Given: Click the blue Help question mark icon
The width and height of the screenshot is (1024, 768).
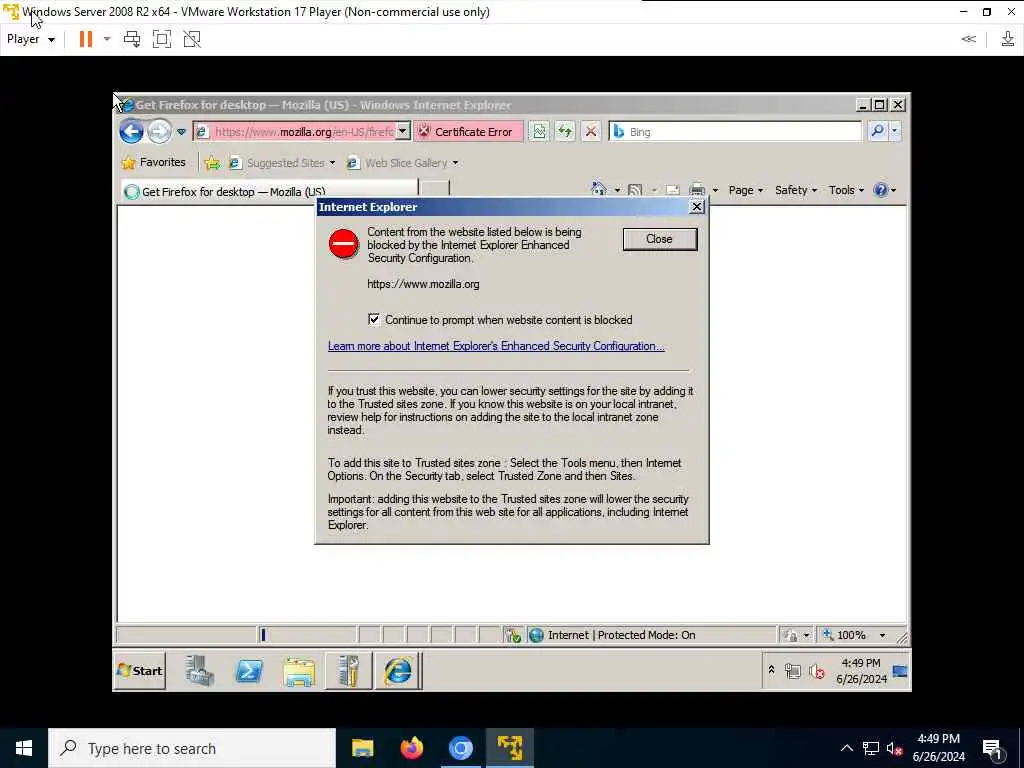Looking at the screenshot, I should [x=880, y=190].
